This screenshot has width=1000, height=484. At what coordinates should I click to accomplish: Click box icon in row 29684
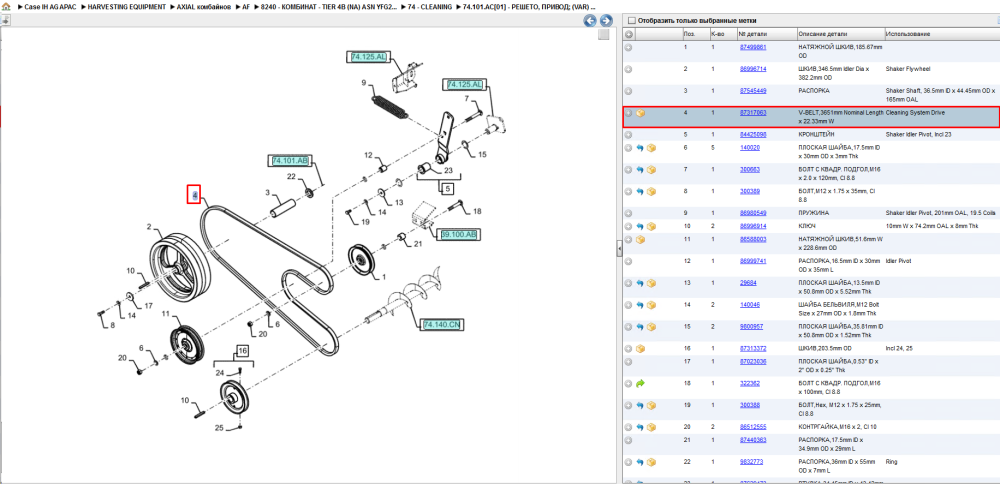[651, 282]
